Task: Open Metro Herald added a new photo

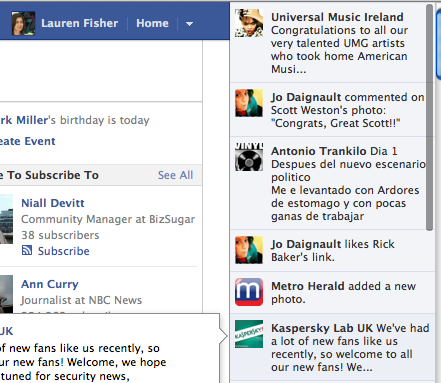Action: point(332,293)
